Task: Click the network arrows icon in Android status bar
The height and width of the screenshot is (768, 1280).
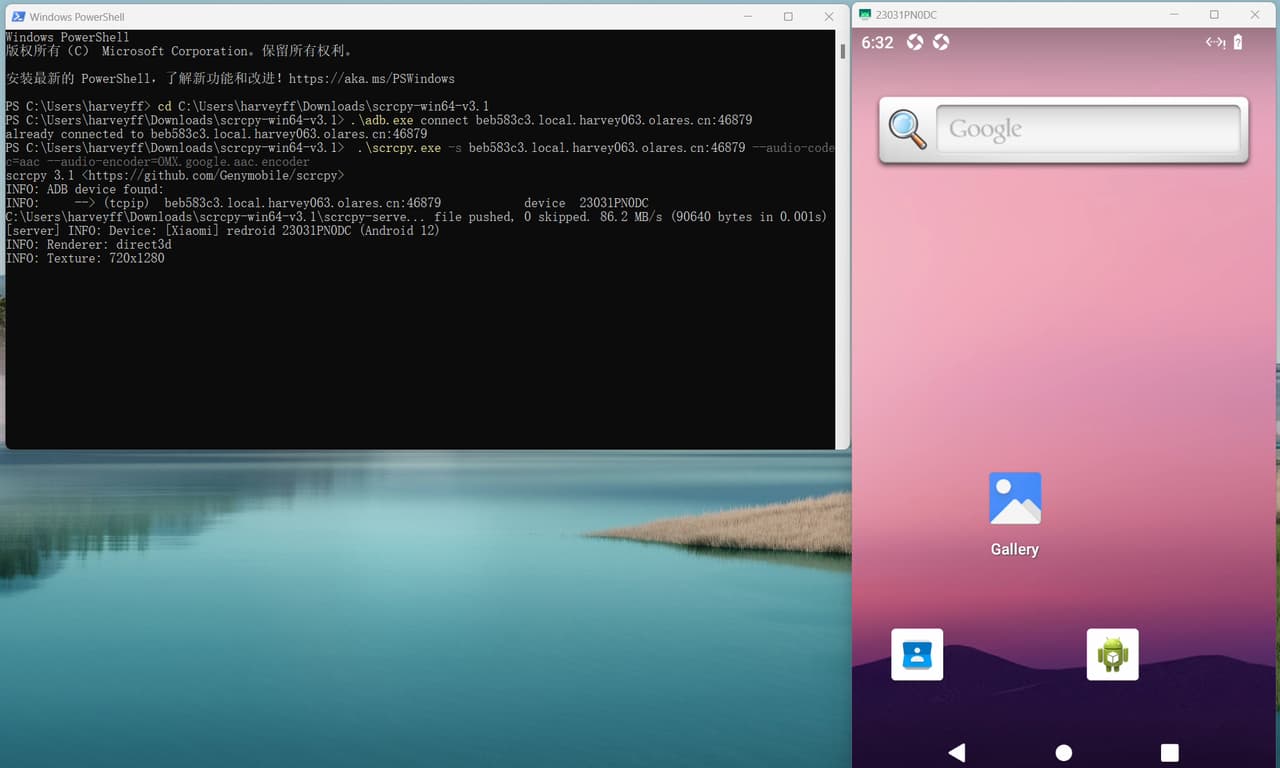Action: point(1215,42)
